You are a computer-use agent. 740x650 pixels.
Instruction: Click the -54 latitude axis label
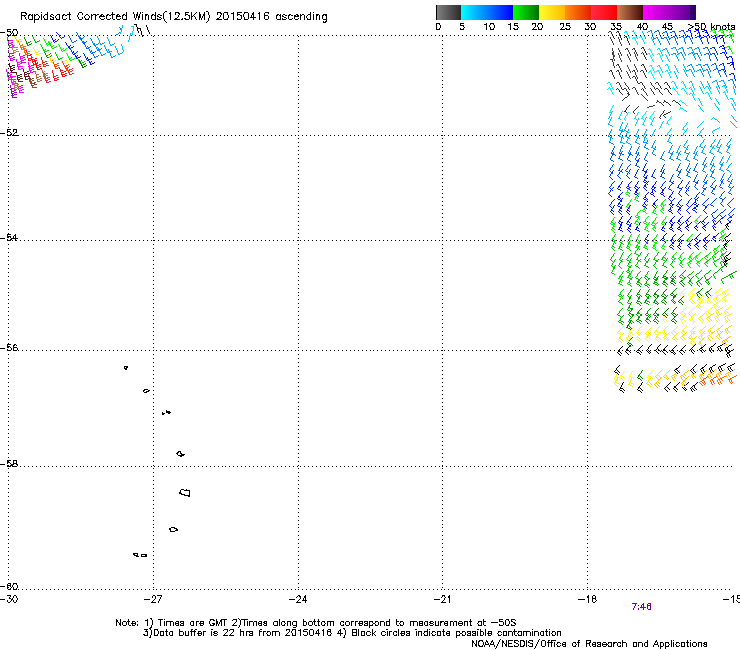click(9, 237)
